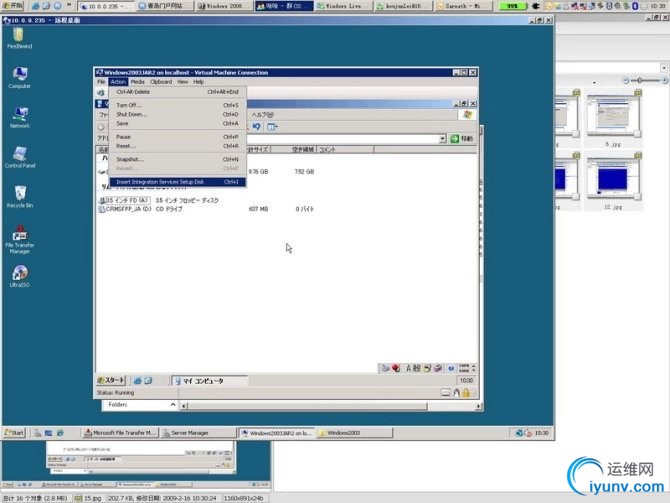The height and width of the screenshot is (503, 670).
Task: Choose Ctrl-Alt-Delete from the Action menu
Action: [178, 92]
